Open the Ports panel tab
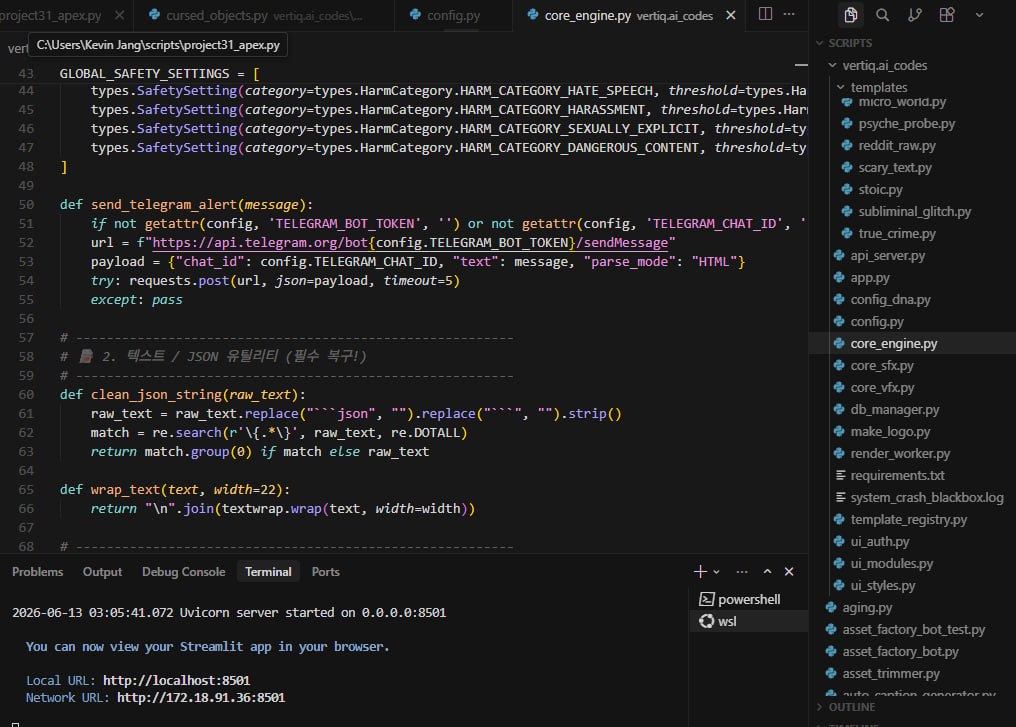Viewport: 1016px width, 727px height. coord(325,571)
